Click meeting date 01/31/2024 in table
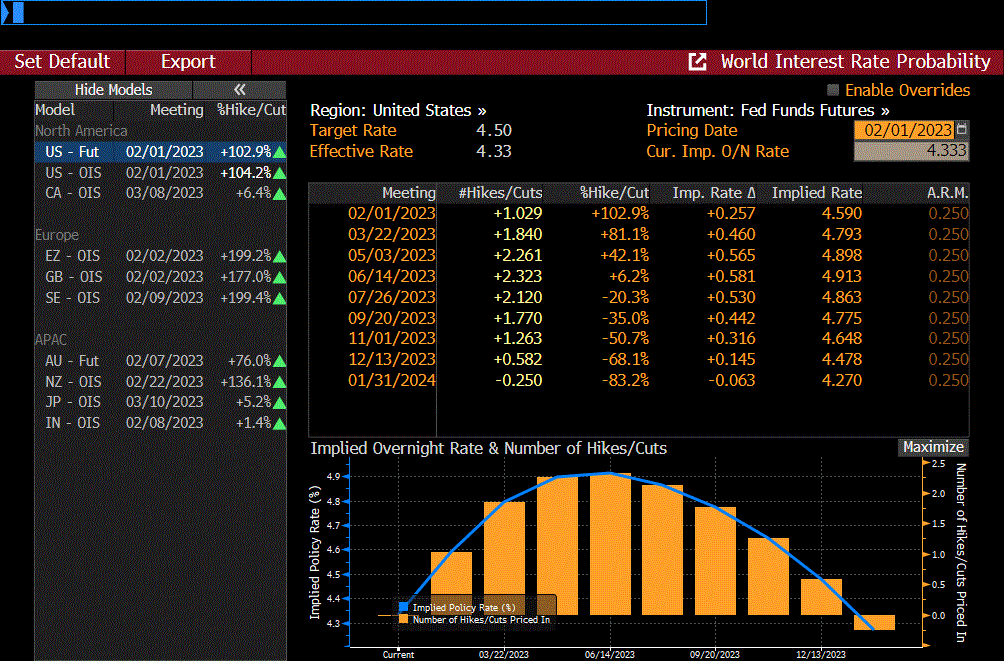Image resolution: width=1004 pixels, height=661 pixels. (392, 380)
